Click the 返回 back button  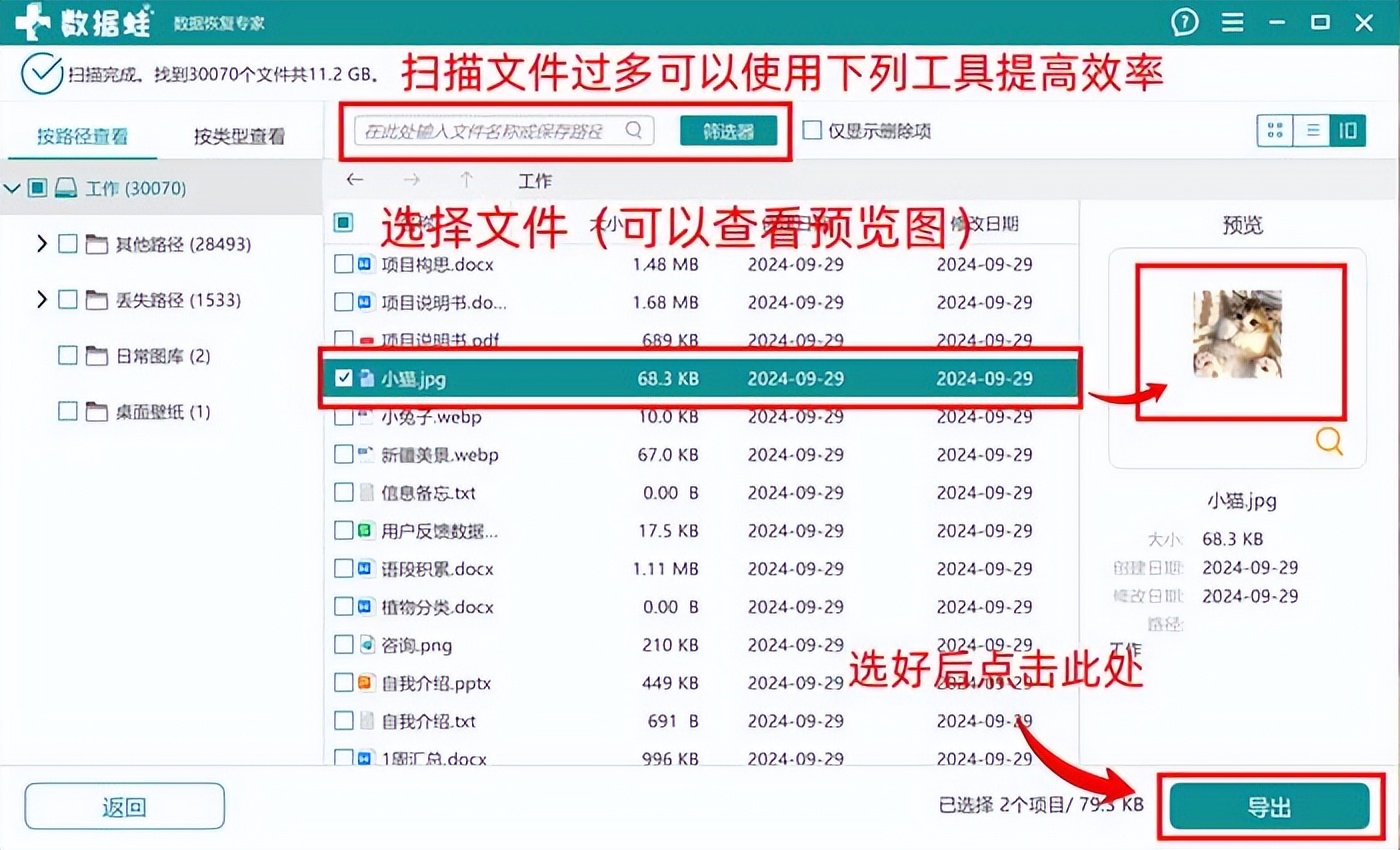pos(124,807)
